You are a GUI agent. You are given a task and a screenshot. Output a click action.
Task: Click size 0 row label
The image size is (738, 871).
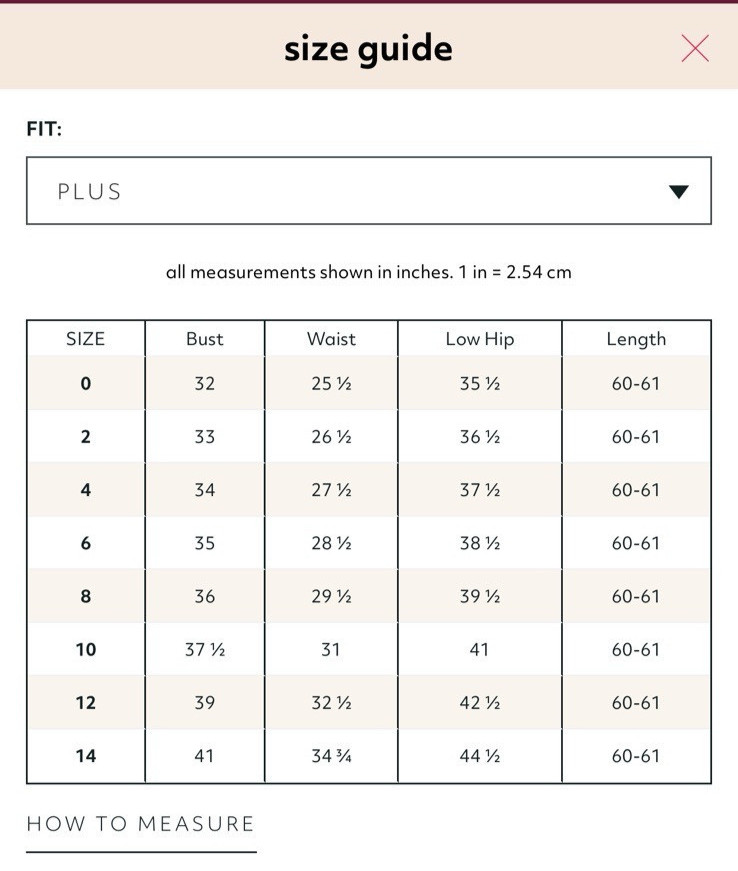[x=86, y=383]
